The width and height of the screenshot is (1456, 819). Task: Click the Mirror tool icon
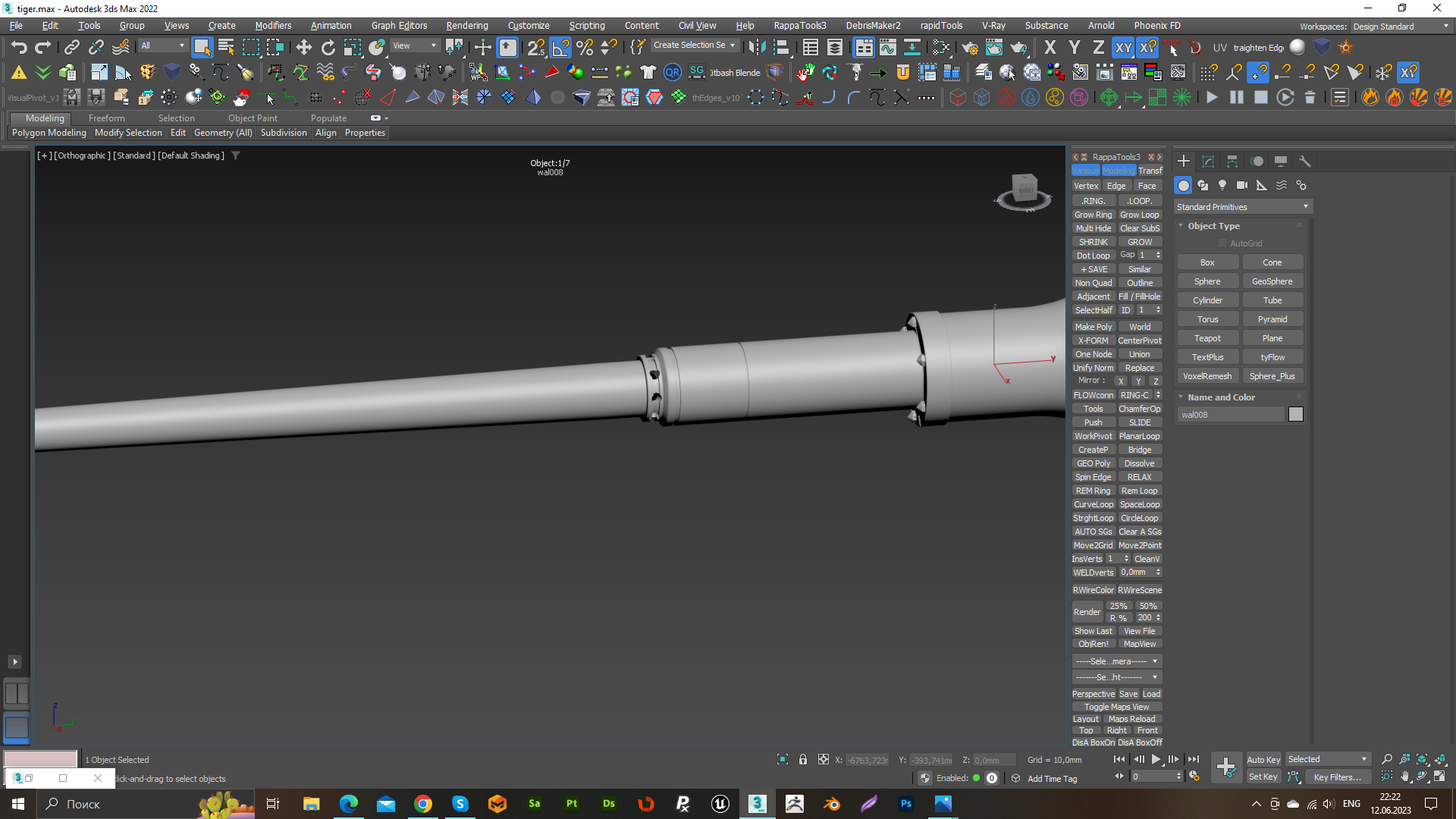(x=756, y=48)
